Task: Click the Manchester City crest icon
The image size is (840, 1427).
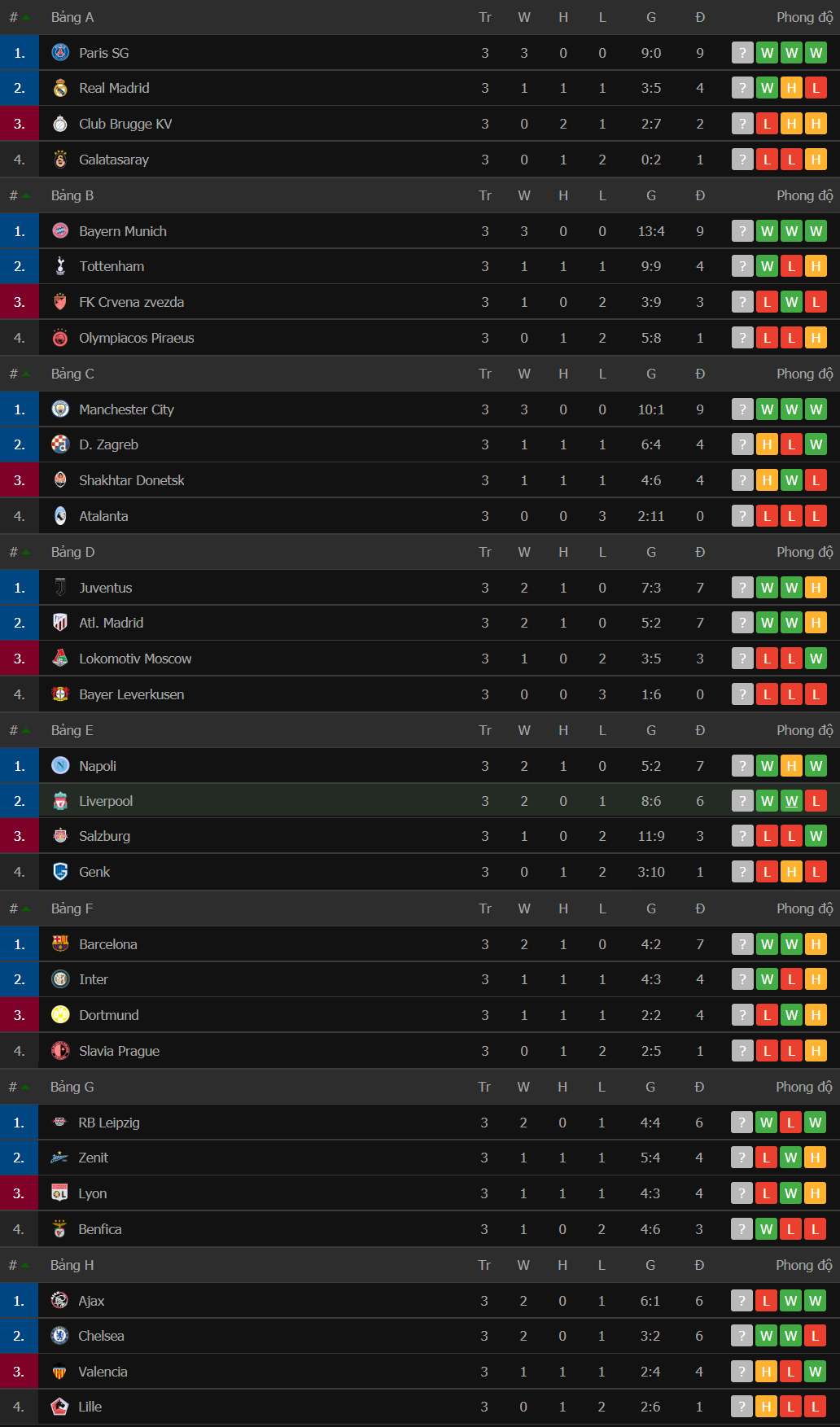Action: tap(60, 409)
